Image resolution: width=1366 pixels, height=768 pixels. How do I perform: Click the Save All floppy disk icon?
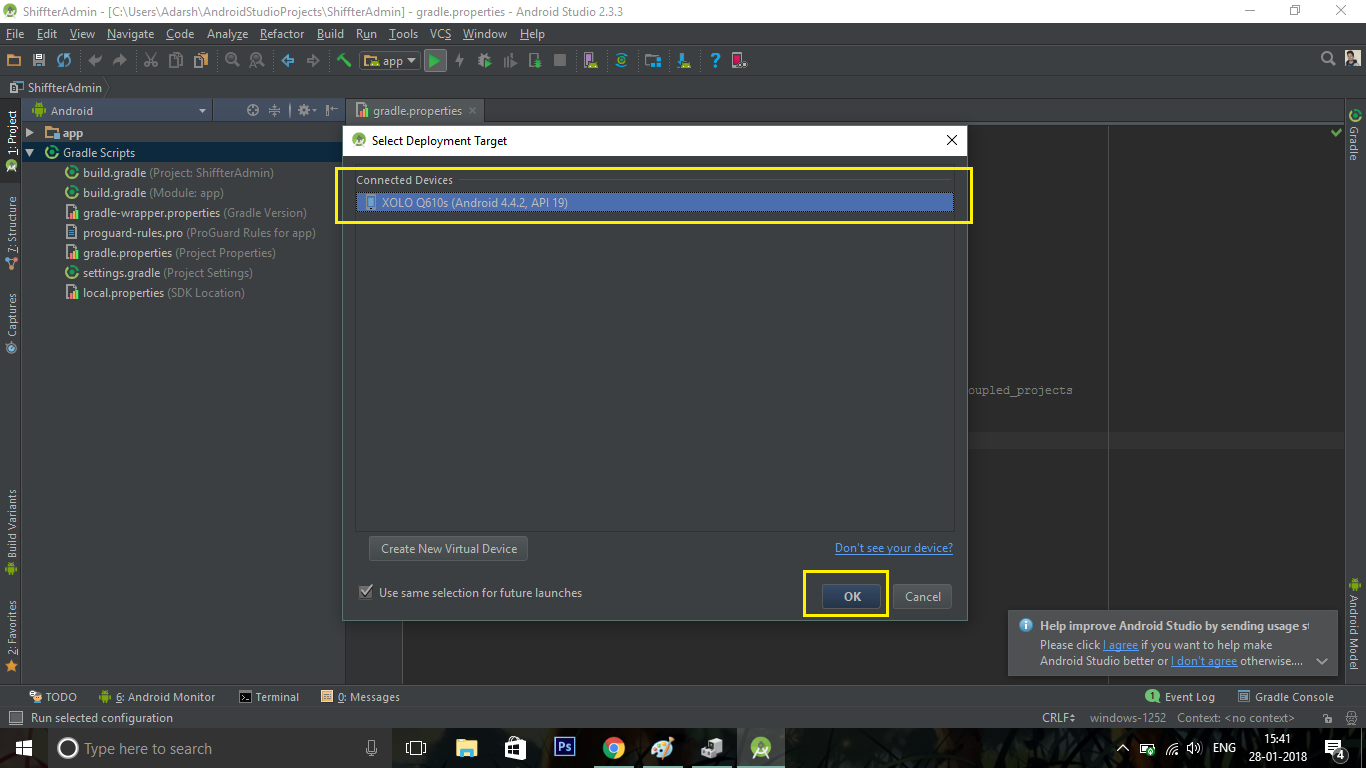coord(39,61)
